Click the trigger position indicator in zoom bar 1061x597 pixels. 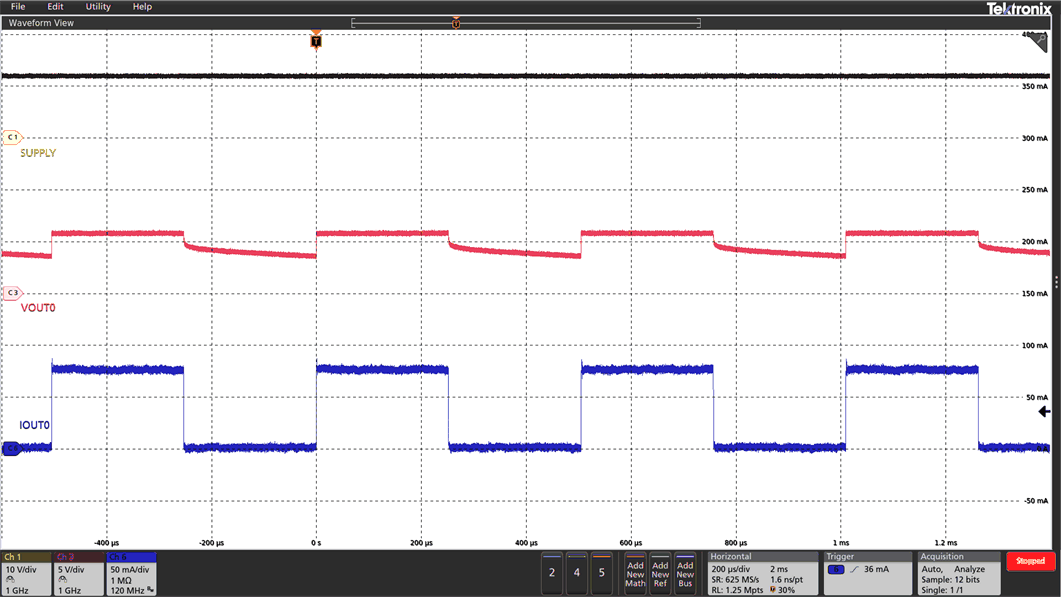456,21
